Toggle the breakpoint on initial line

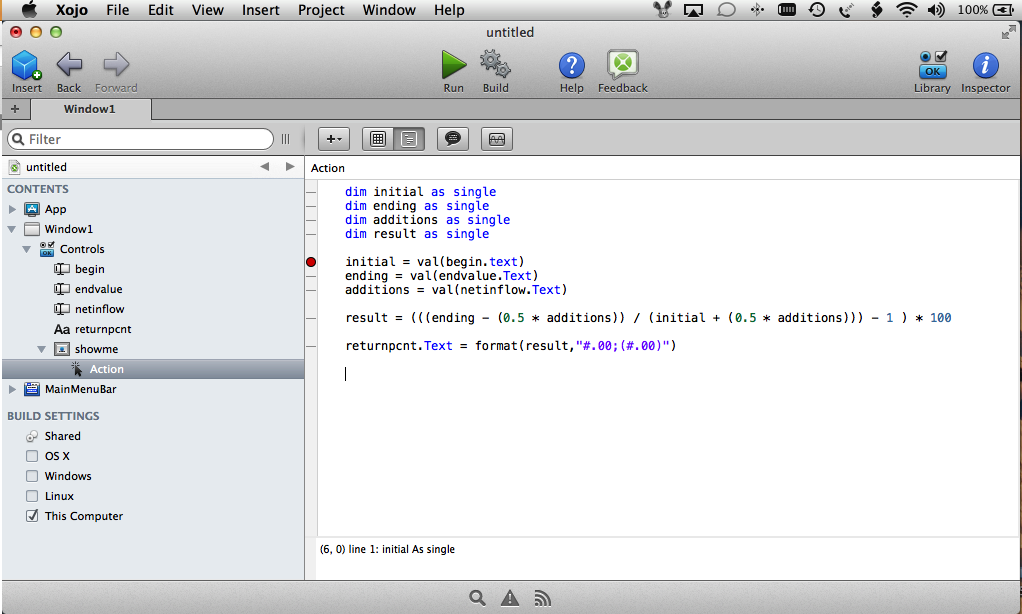pyautogui.click(x=311, y=262)
